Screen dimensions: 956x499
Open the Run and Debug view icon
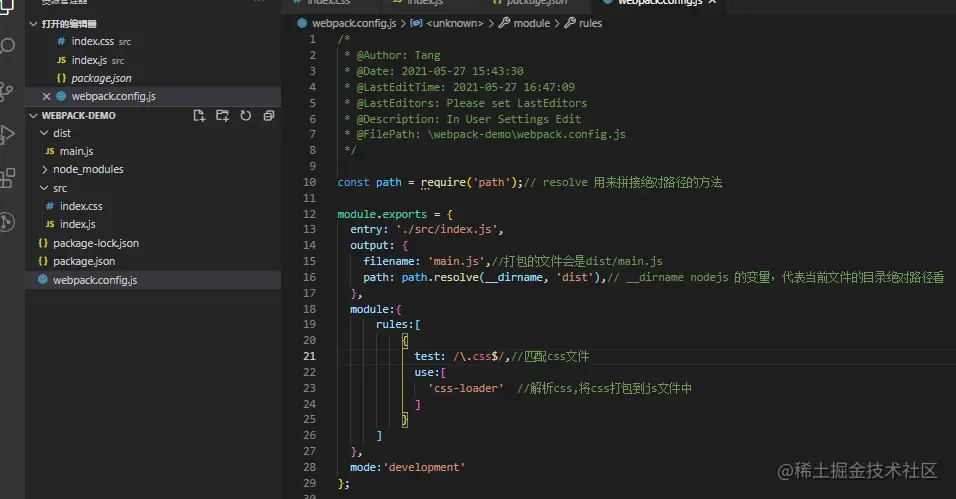[7, 135]
